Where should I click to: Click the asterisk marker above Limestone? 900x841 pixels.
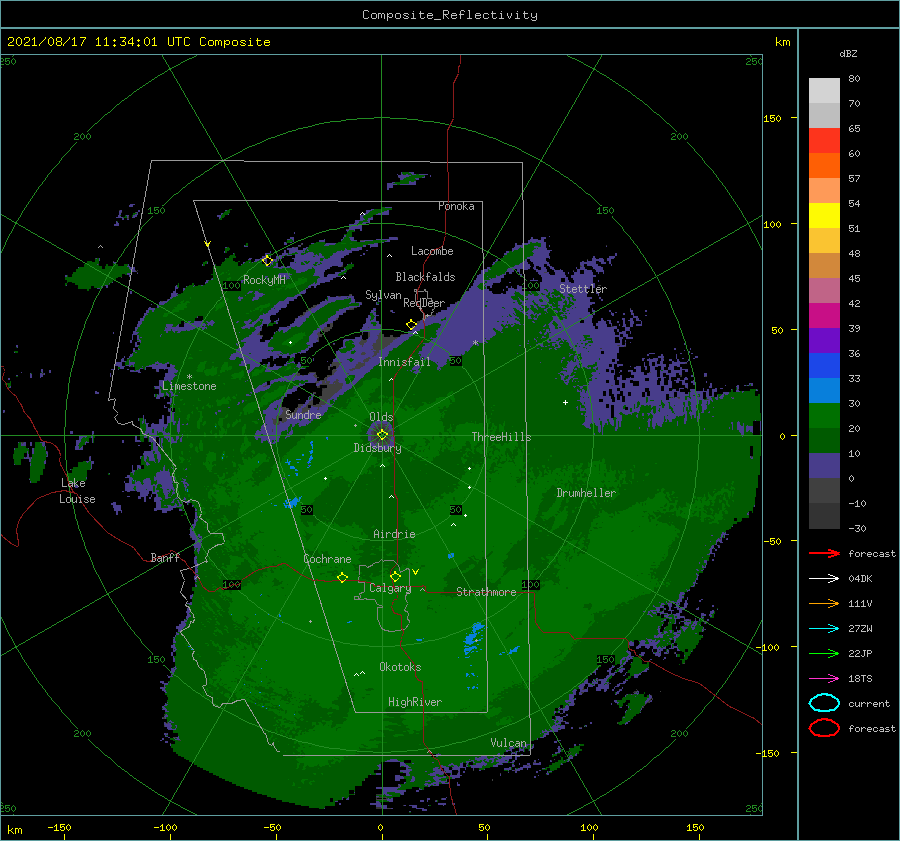pos(189,377)
